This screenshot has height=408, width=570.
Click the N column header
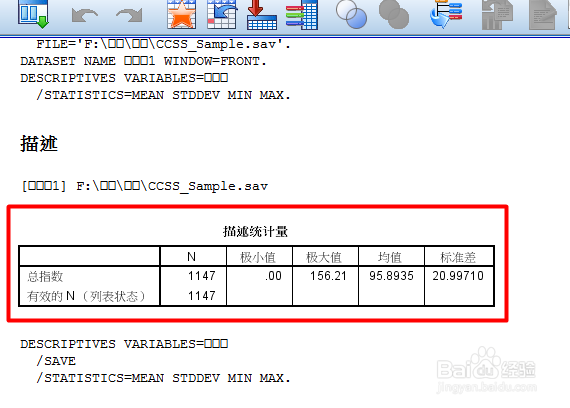192,257
